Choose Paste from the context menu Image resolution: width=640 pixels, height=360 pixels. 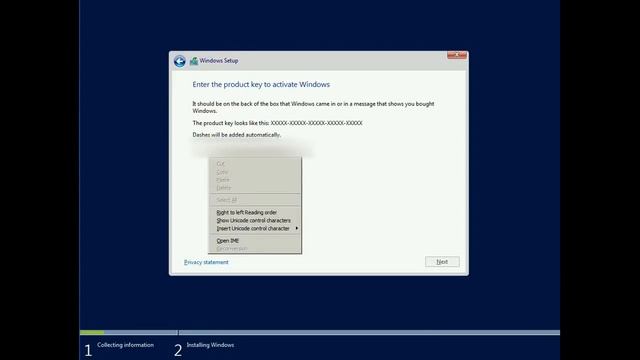pos(255,180)
